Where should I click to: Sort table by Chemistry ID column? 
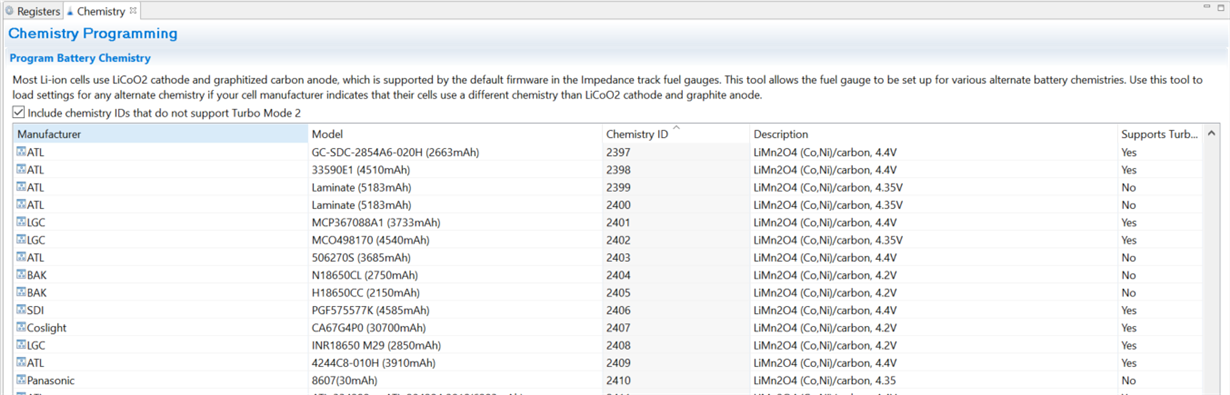tap(675, 133)
